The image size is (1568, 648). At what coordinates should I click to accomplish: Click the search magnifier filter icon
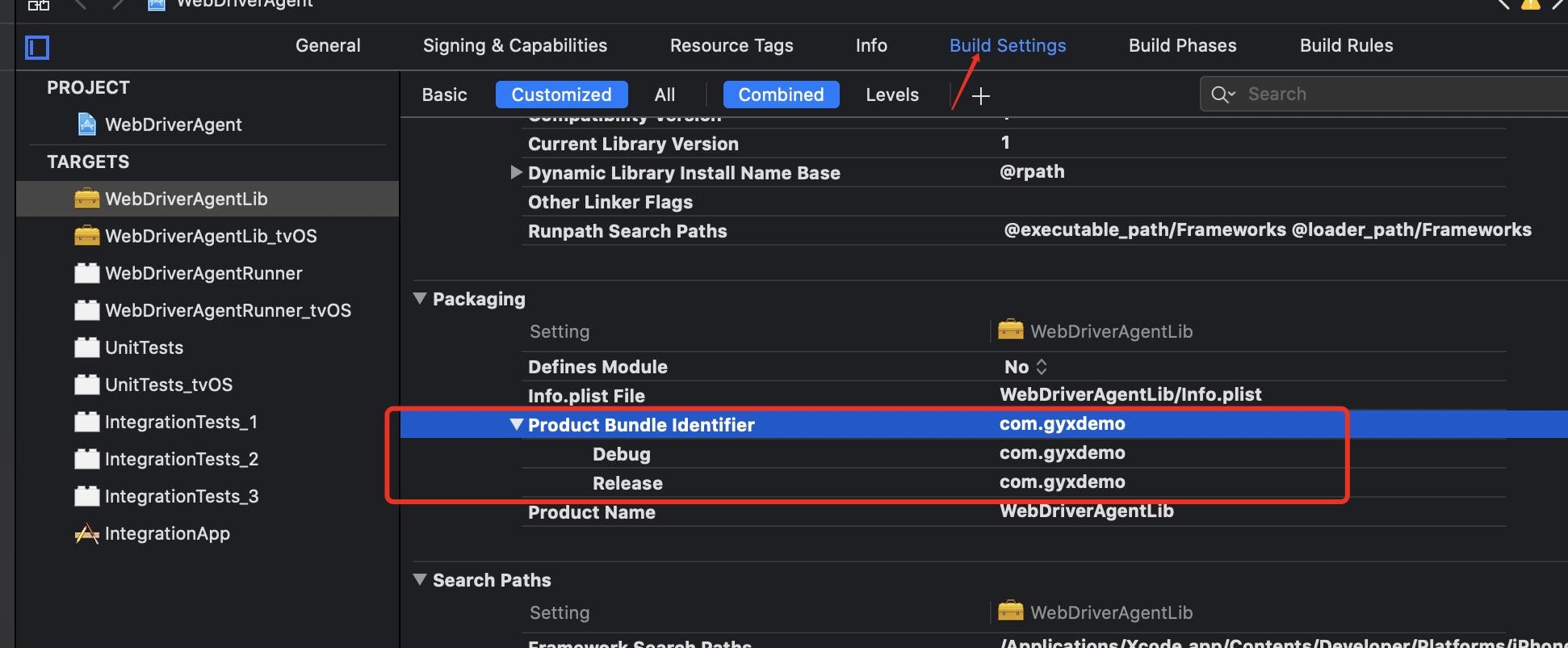tap(1222, 95)
